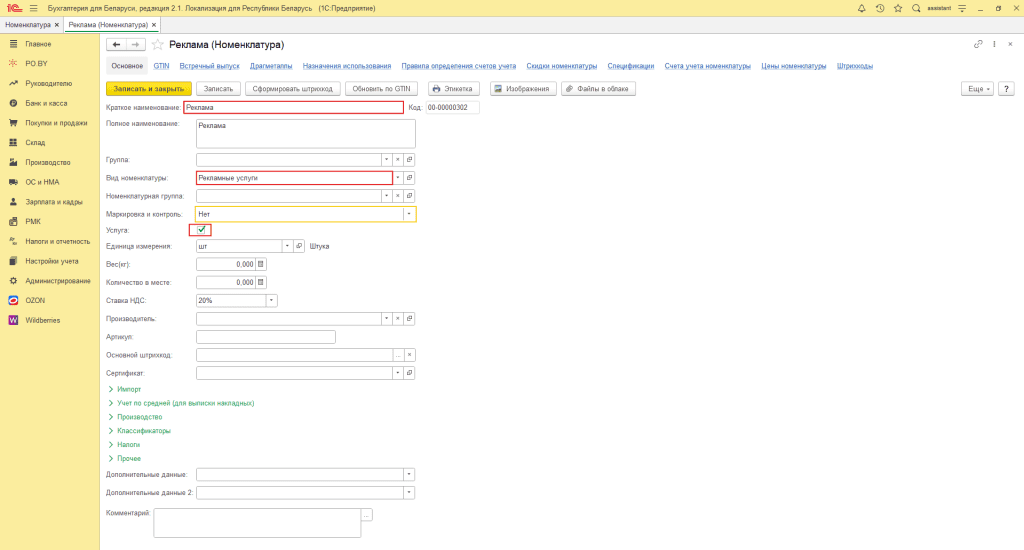Uncheck the Услуга checkbox

[202, 230]
